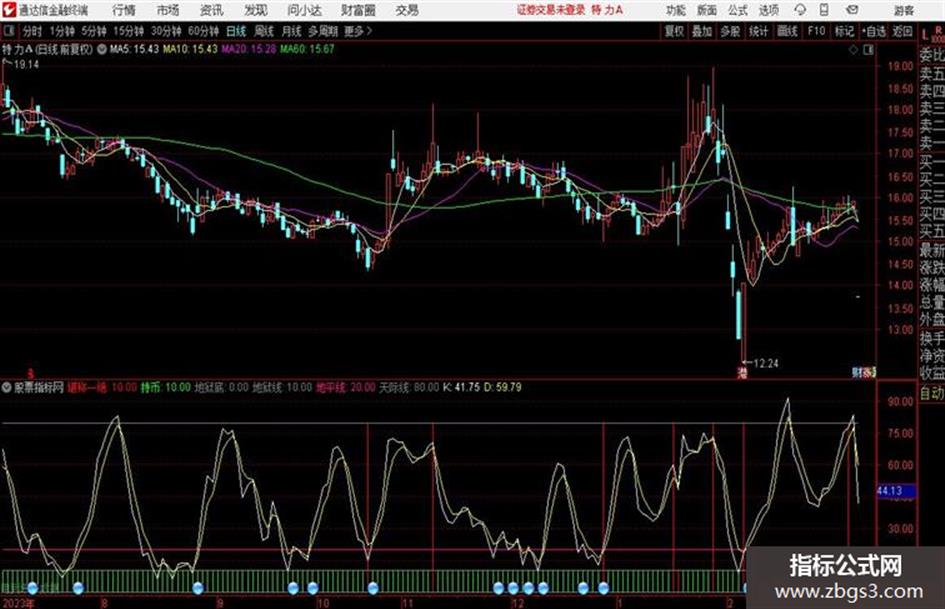The height and width of the screenshot is (609, 945).
Task: Select the 月线 monthly period tab
Action: (x=291, y=31)
